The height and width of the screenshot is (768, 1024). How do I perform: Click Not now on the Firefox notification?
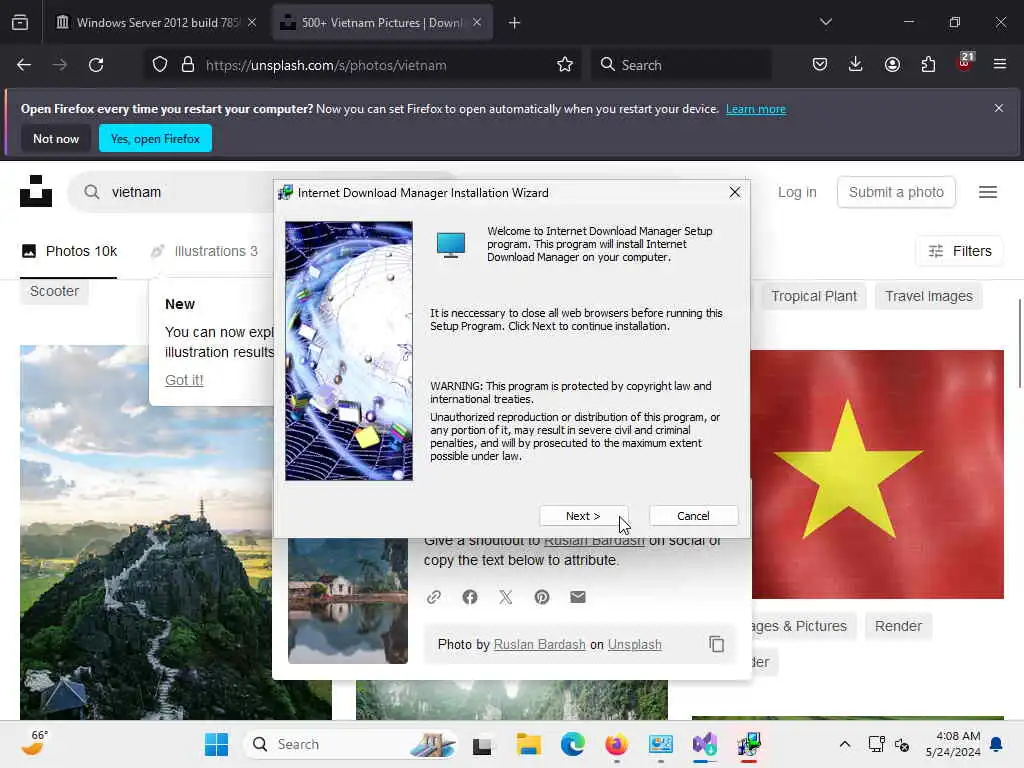click(x=56, y=138)
